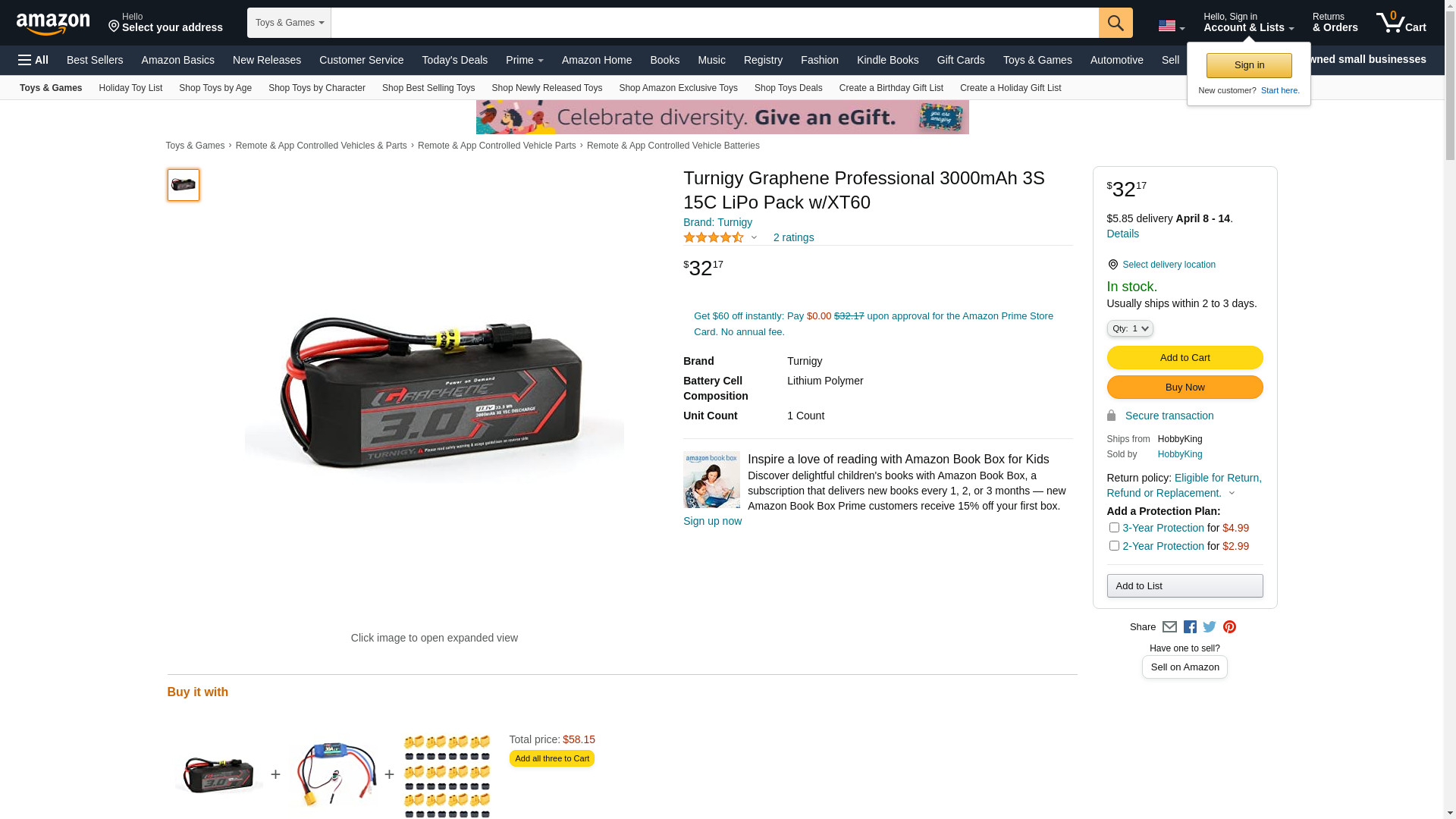Viewport: 1456px width, 819px height.
Task: Share the product on Facebook
Action: point(1190,627)
